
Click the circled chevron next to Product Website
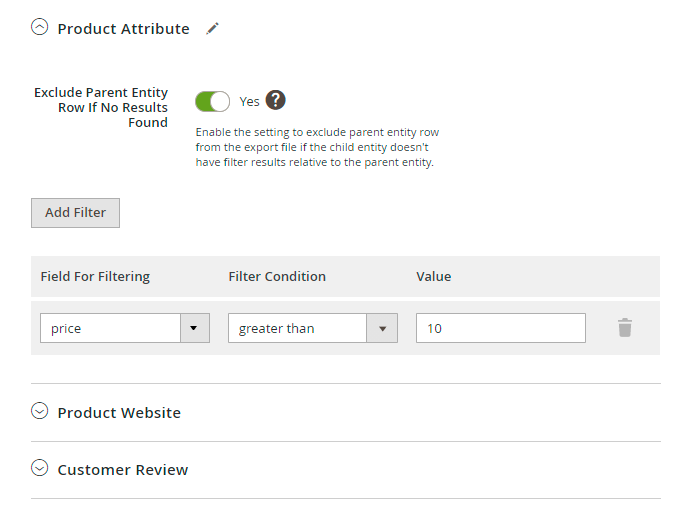coord(40,411)
